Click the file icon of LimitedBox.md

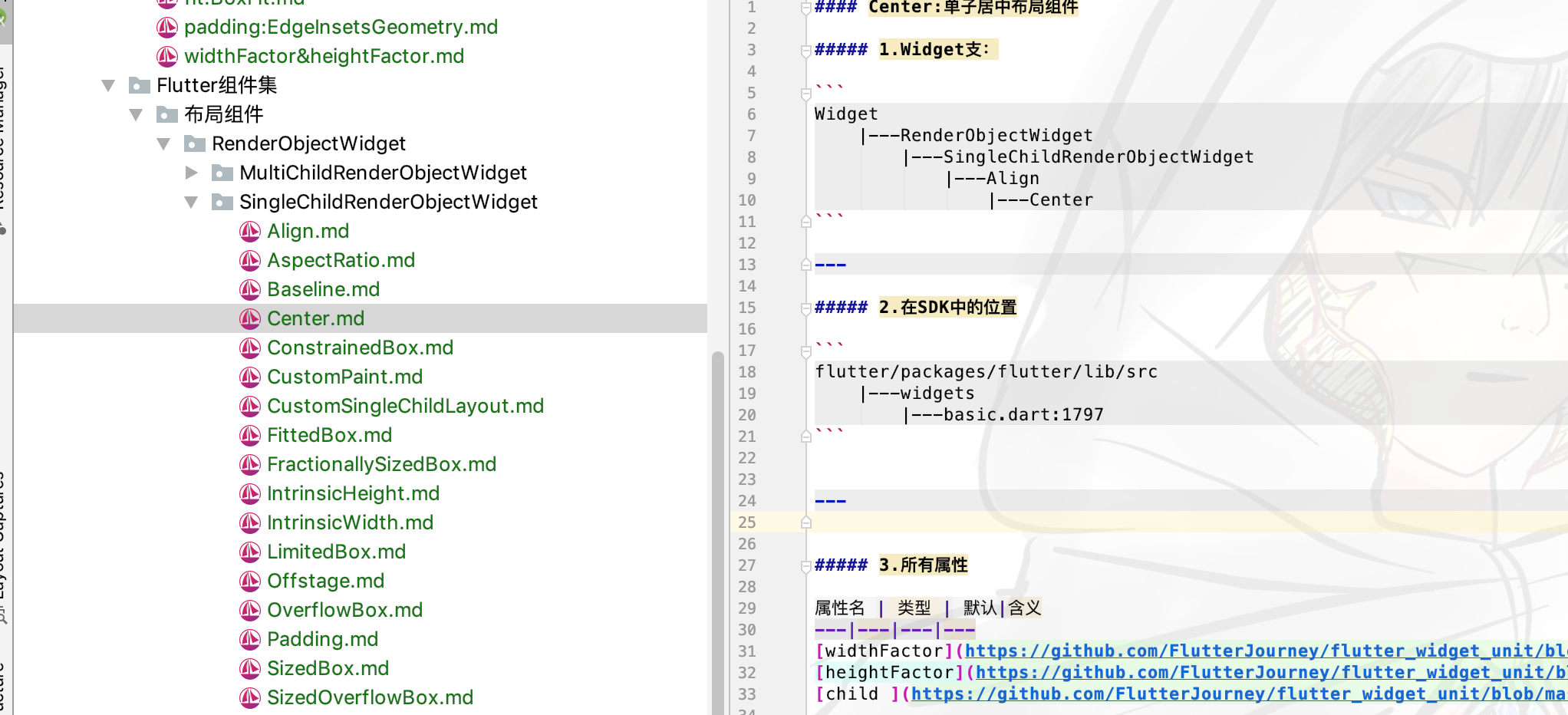tap(250, 552)
